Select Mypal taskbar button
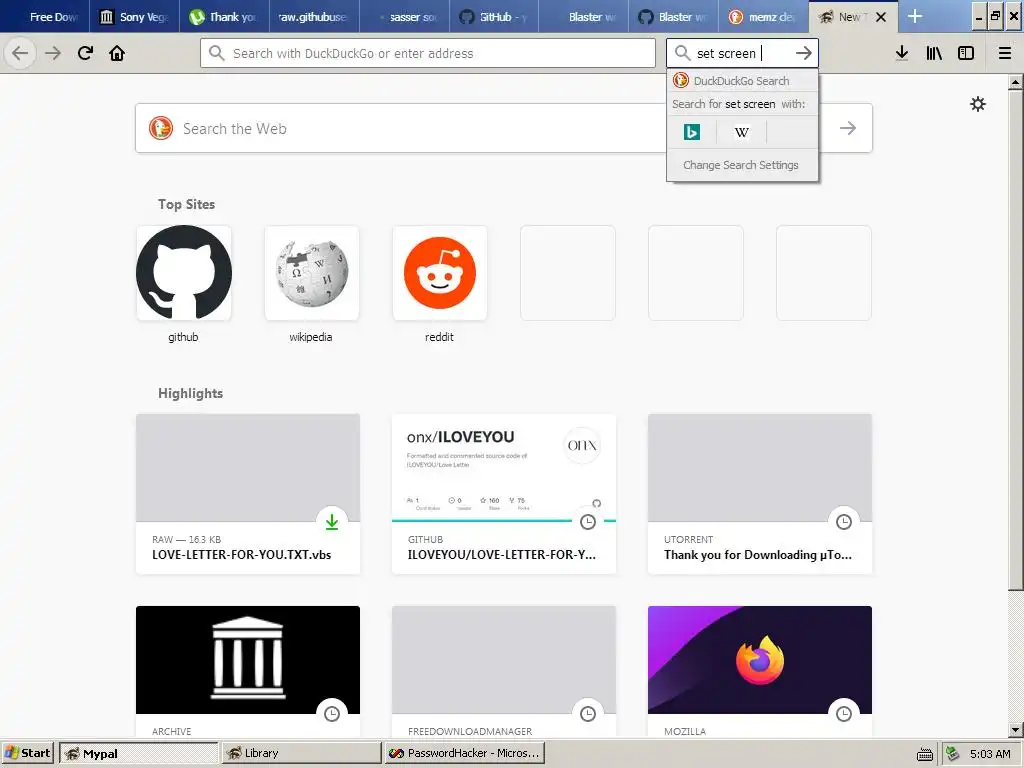This screenshot has height=768, width=1024. [x=138, y=753]
